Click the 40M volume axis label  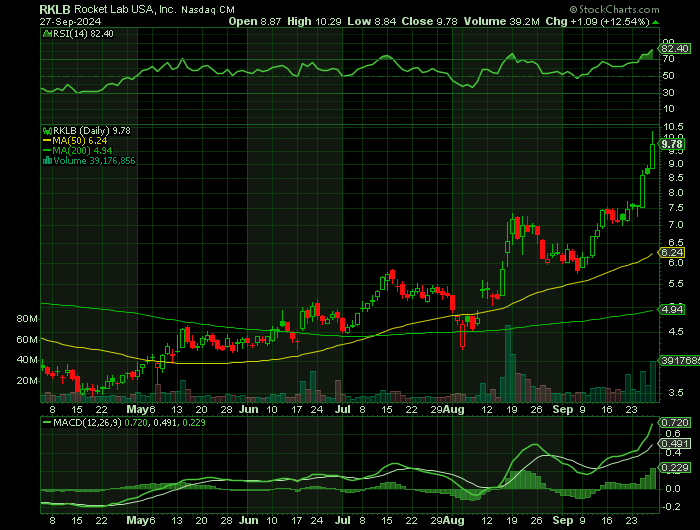pyautogui.click(x=27, y=360)
